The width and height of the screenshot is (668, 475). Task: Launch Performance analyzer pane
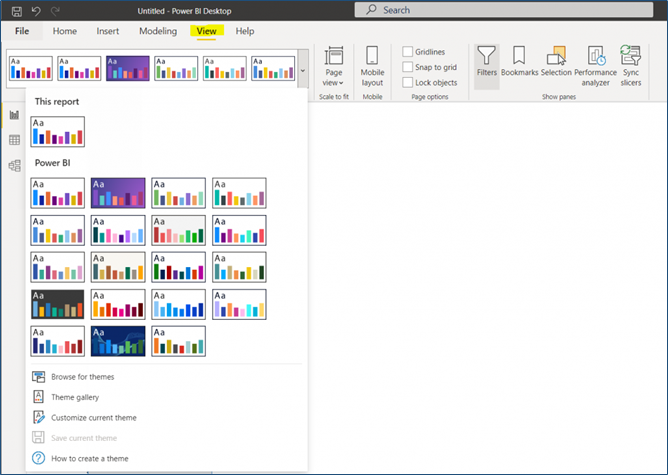[x=595, y=66]
